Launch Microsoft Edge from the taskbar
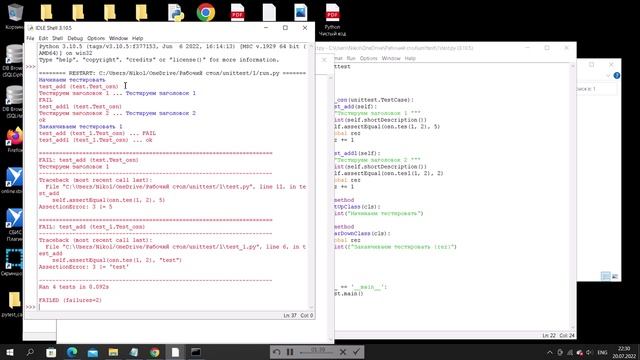 [72, 352]
